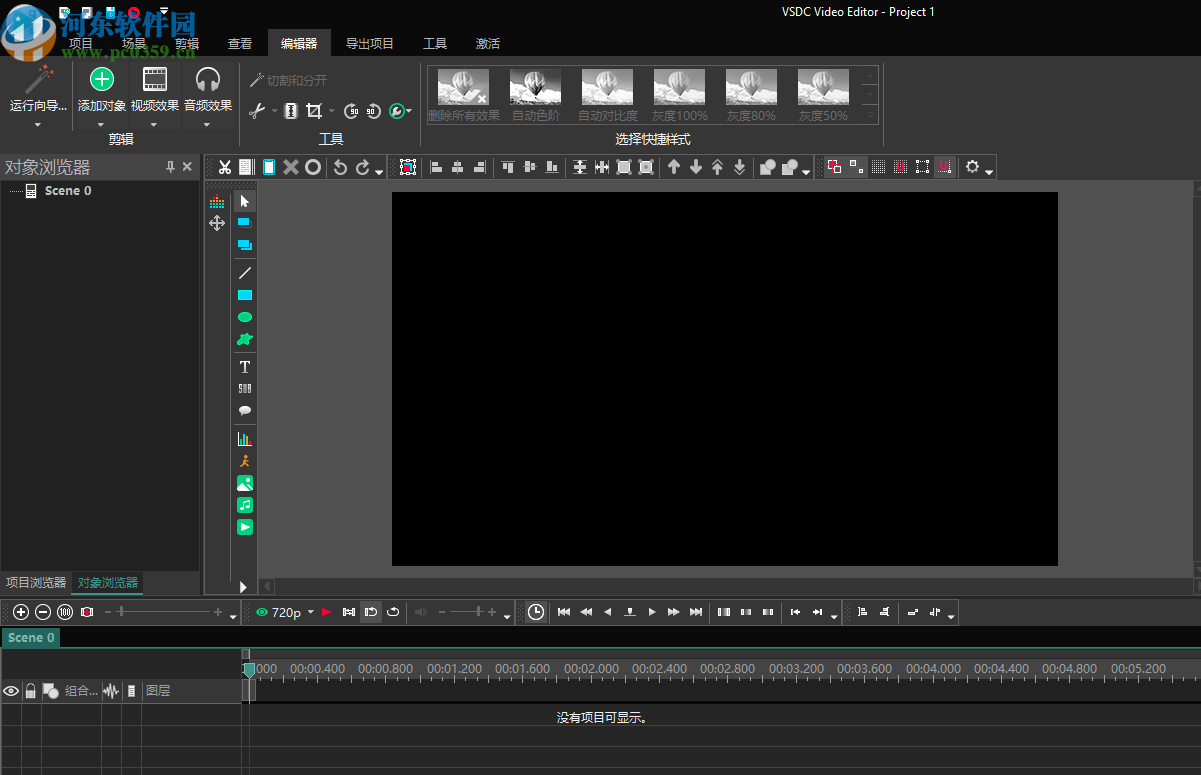Viewport: 1201px width, 775px height.
Task: Select the Text tool
Action: [x=244, y=366]
